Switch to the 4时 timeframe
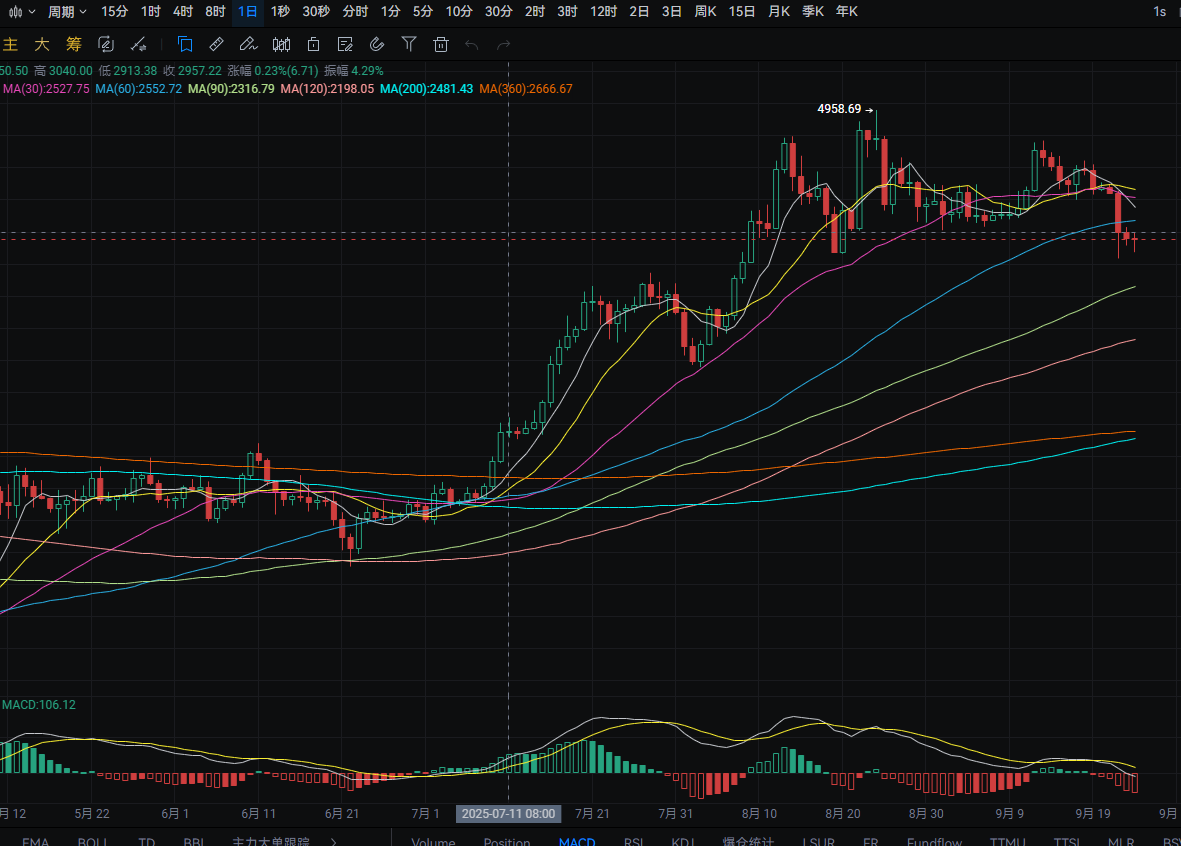Viewport: 1181px width, 846px height. pyautogui.click(x=182, y=11)
